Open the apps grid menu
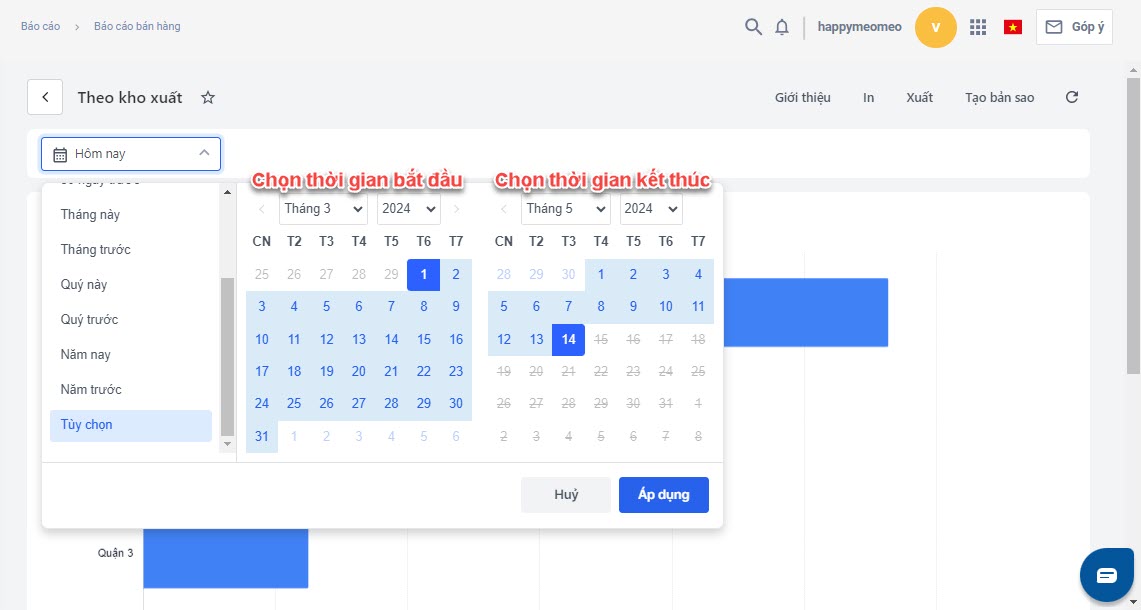This screenshot has width=1141, height=610. click(978, 27)
